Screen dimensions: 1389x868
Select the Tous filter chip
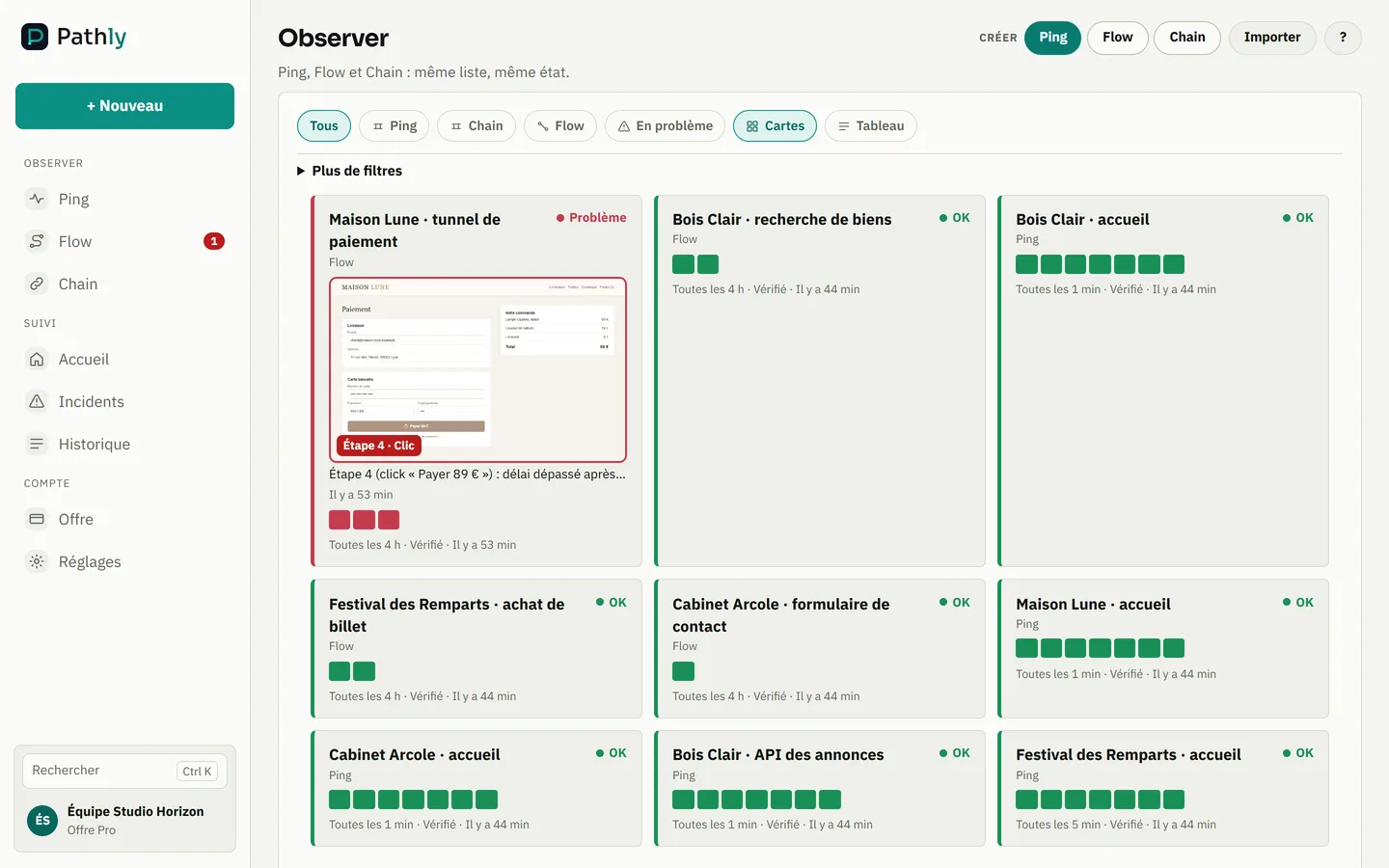[324, 126]
